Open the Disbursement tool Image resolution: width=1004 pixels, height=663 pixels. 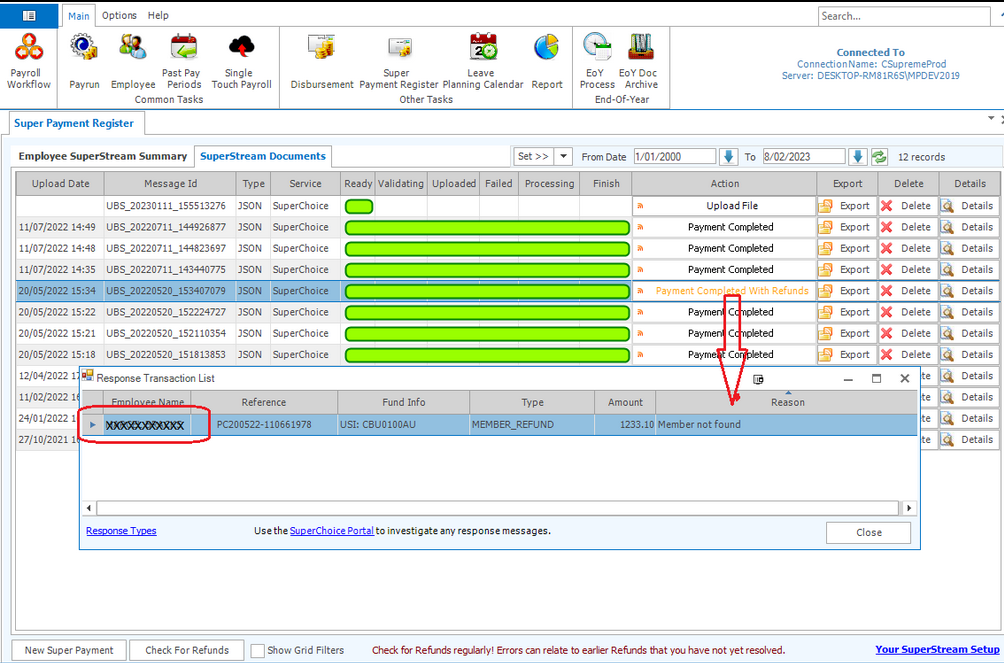(322, 60)
